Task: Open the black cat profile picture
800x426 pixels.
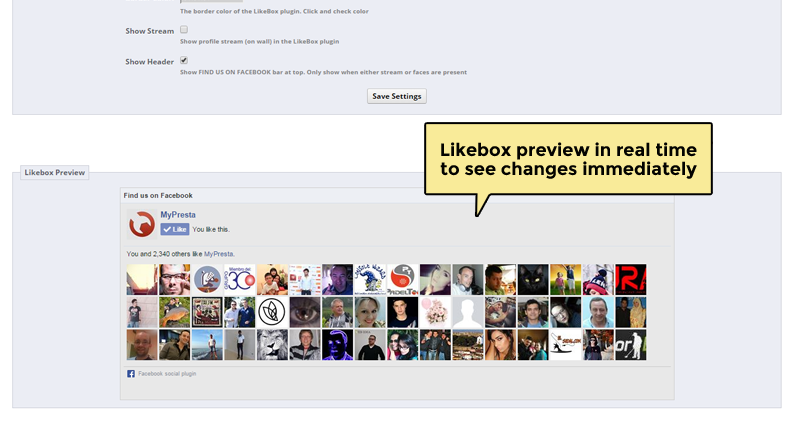Action: click(x=533, y=280)
